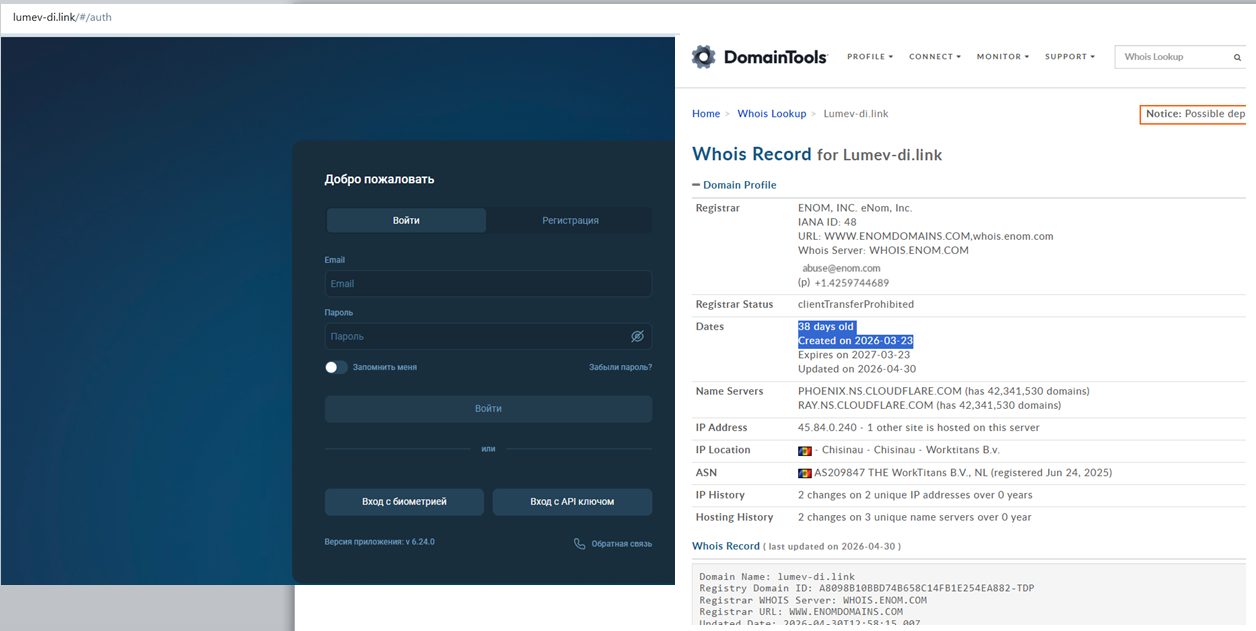Click the abuse@enom.com email text
1256x631 pixels.
(841, 268)
